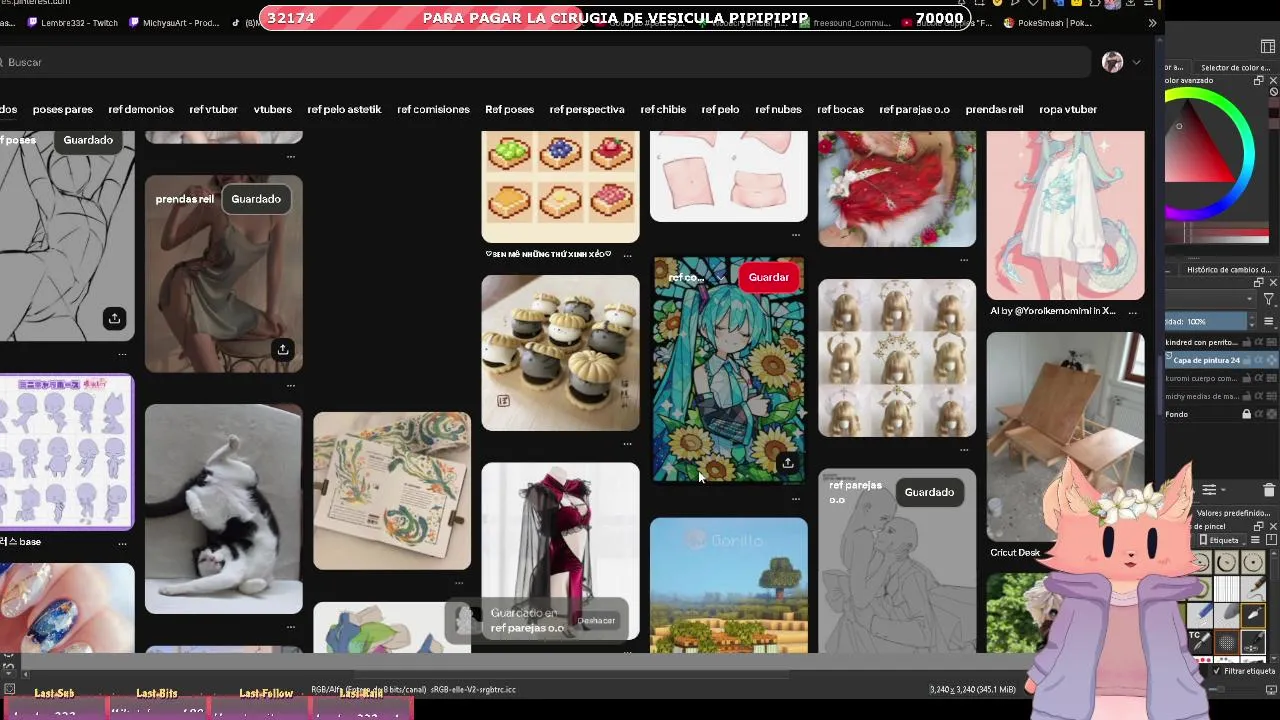Toggle alpha inherit on michy medias layer

pyautogui.click(x=1259, y=396)
